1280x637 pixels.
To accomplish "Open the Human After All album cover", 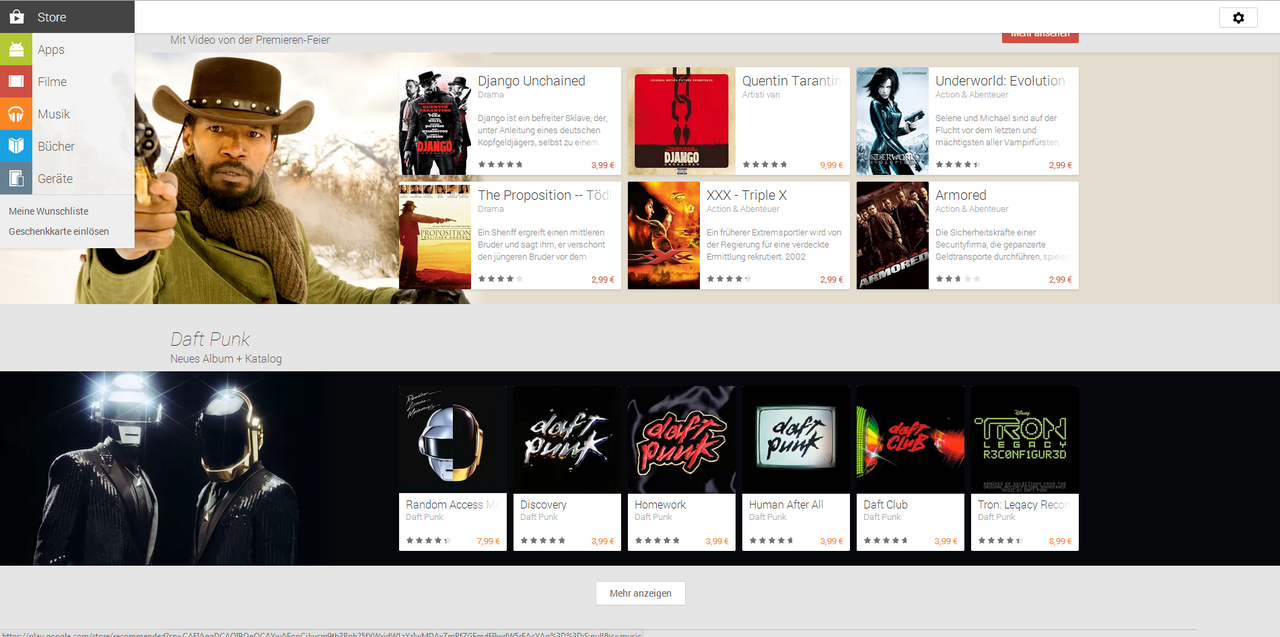I will (x=796, y=440).
